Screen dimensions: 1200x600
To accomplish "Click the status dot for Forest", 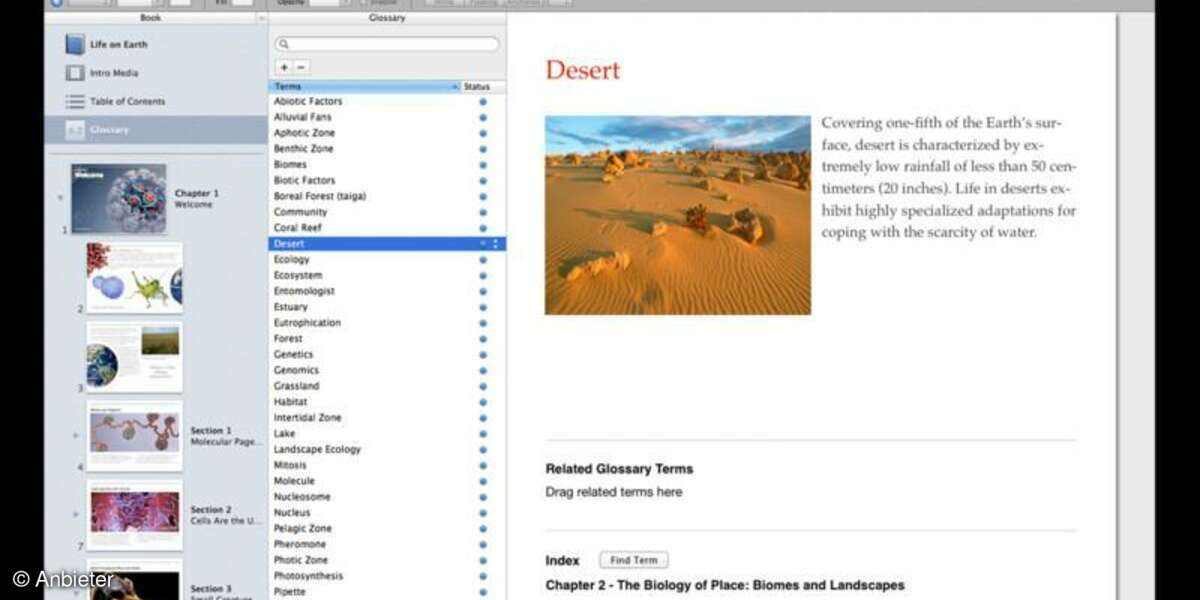I will pos(483,339).
